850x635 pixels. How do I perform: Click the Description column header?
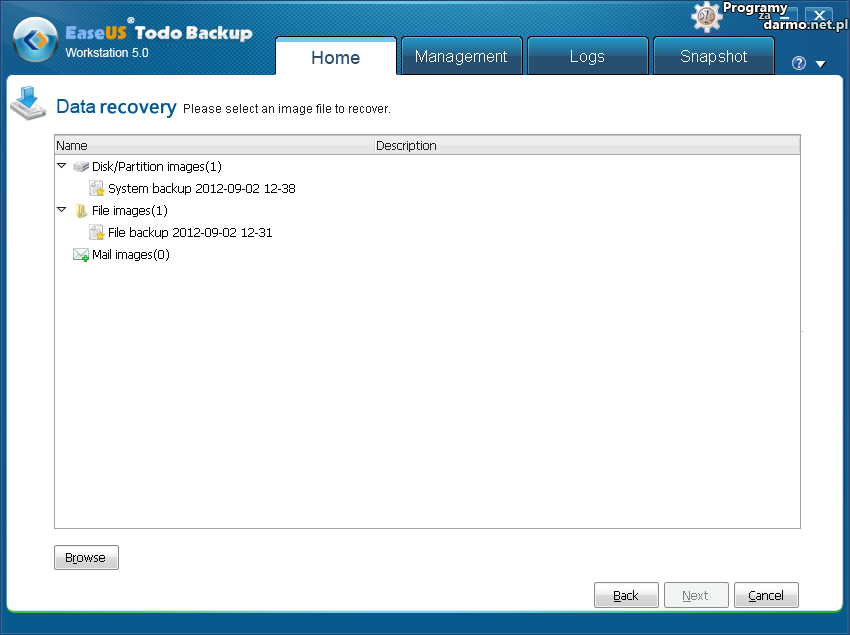(406, 146)
